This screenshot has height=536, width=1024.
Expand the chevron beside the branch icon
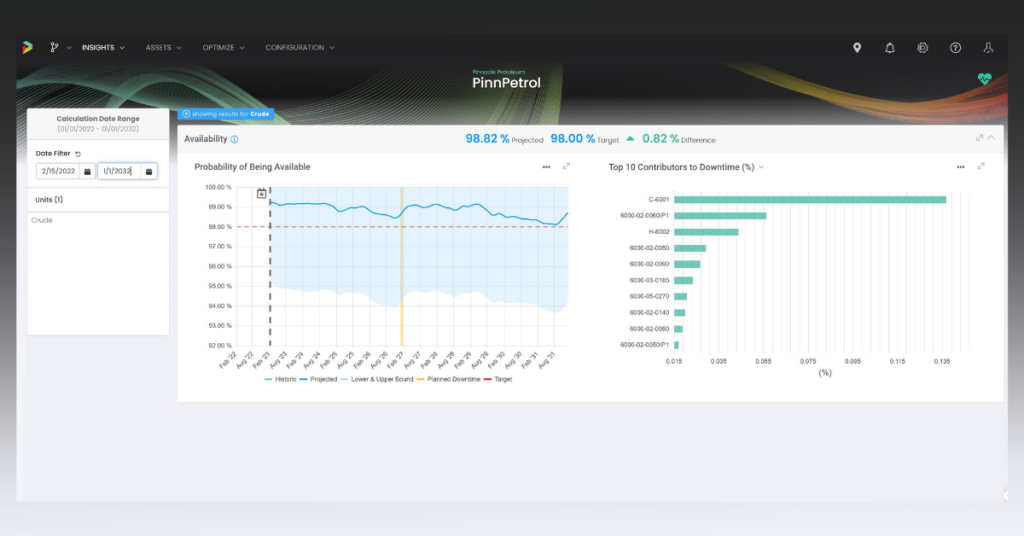tap(69, 48)
